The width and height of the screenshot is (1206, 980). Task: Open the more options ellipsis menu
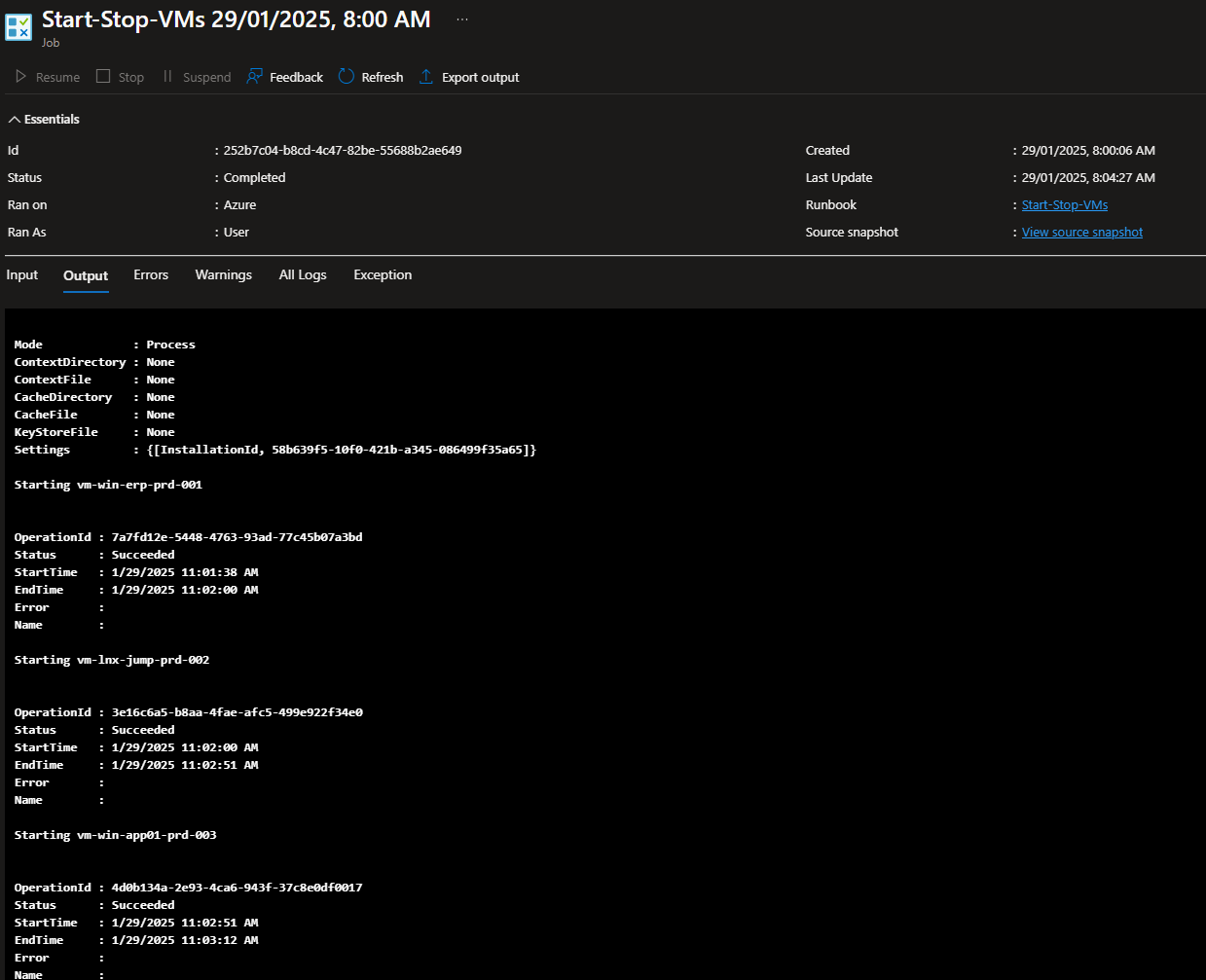coord(462,19)
